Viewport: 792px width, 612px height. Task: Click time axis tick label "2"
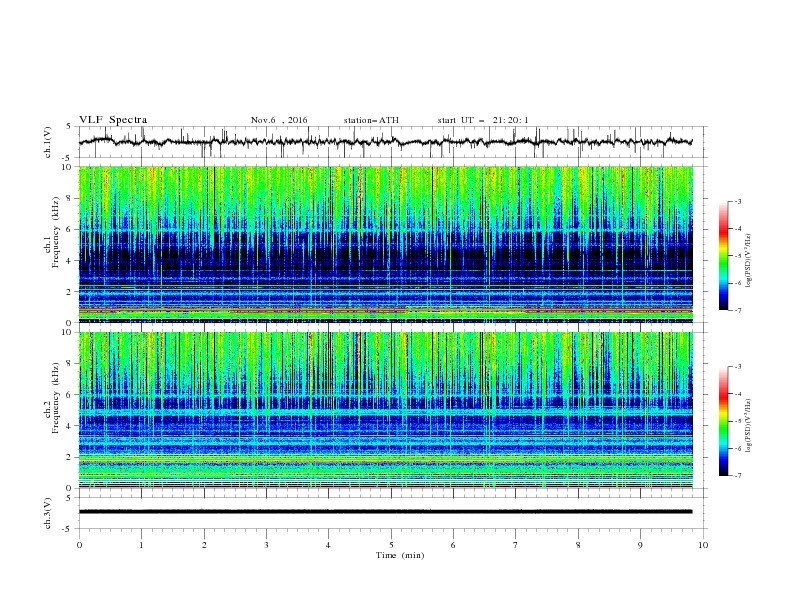click(x=204, y=545)
